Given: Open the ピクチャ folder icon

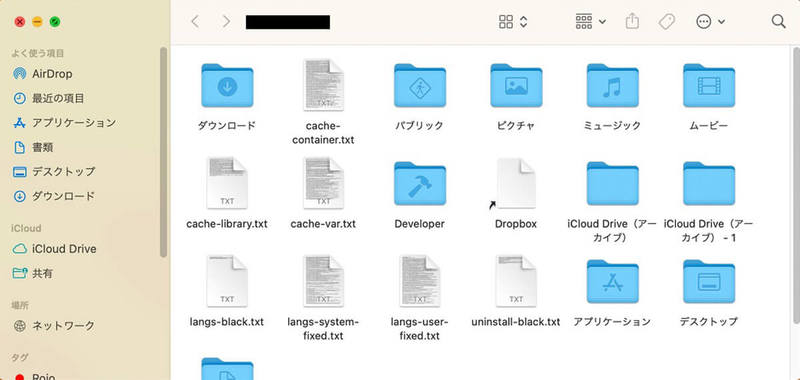Looking at the screenshot, I should 516,85.
